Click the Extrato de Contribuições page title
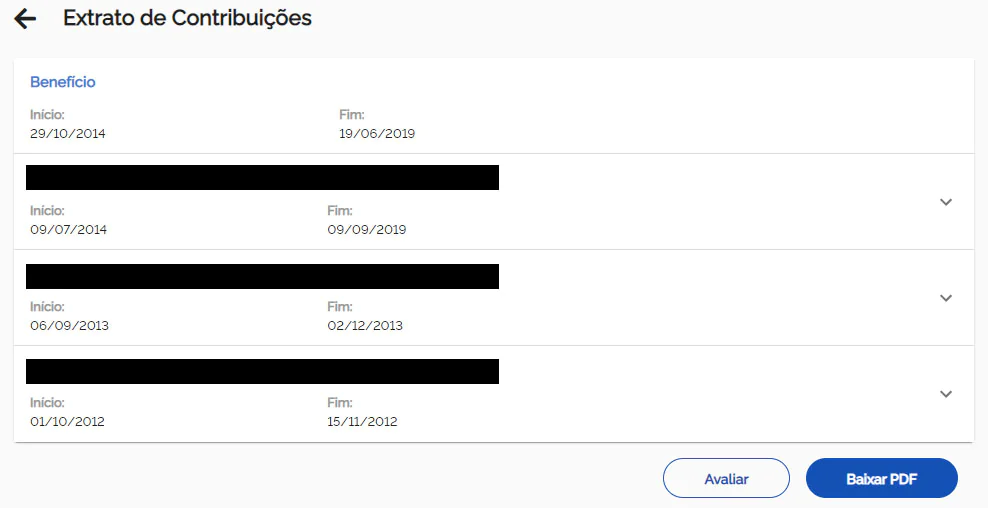Screen dimensions: 988x508 coord(187,18)
